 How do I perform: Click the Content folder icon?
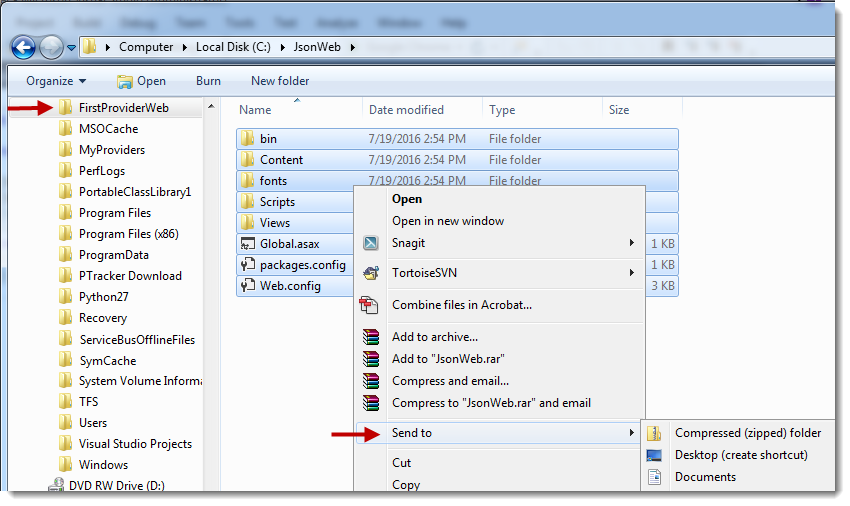pos(247,160)
